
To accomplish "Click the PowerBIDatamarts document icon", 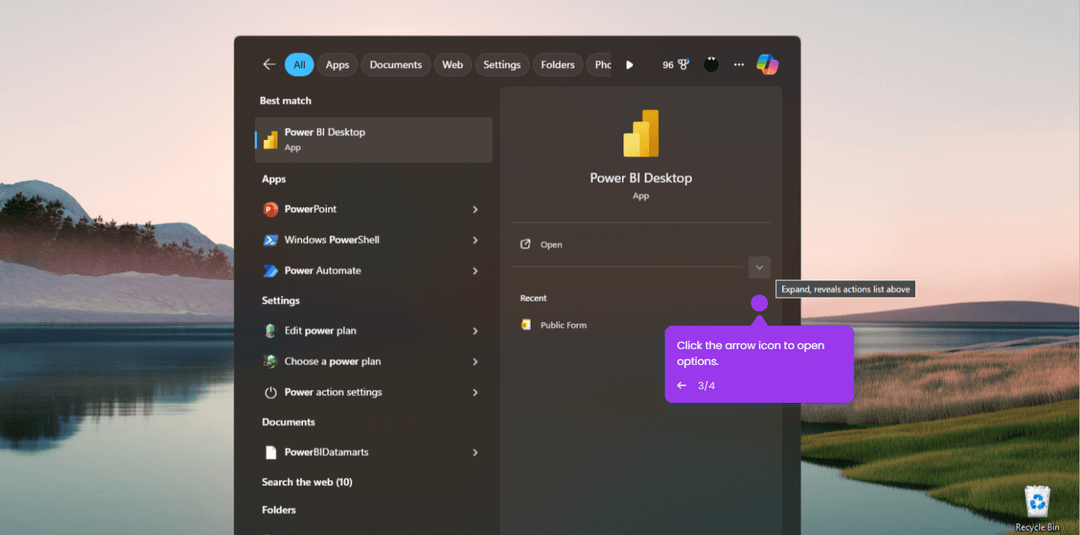I will [x=271, y=452].
